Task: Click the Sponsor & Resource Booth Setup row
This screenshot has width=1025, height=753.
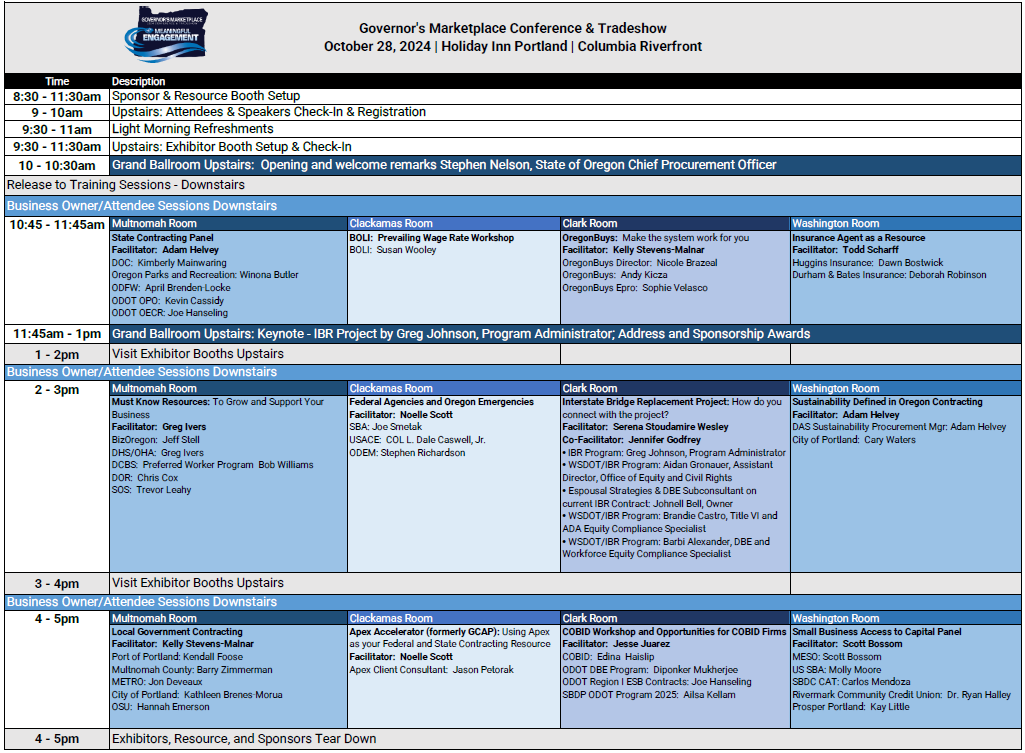Action: 206,96
